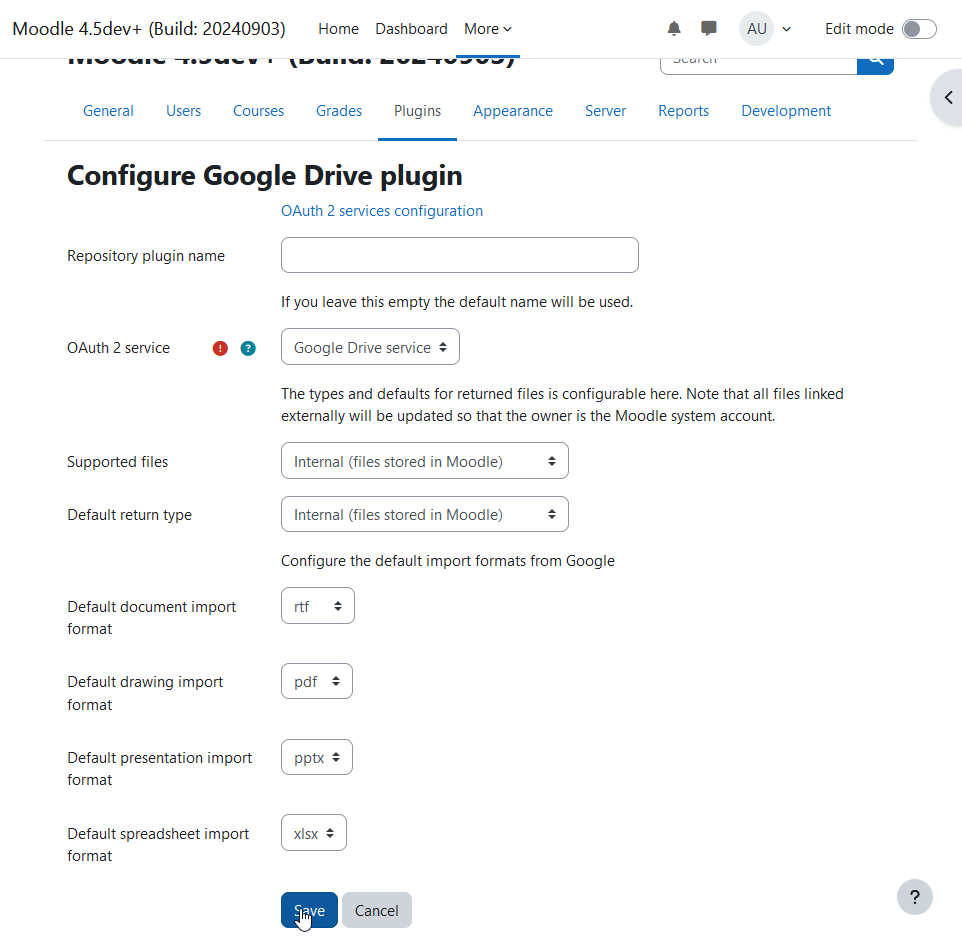Screen dimensions: 962x936
Task: Open the OAuth 2 service dropdown
Action: click(x=370, y=347)
